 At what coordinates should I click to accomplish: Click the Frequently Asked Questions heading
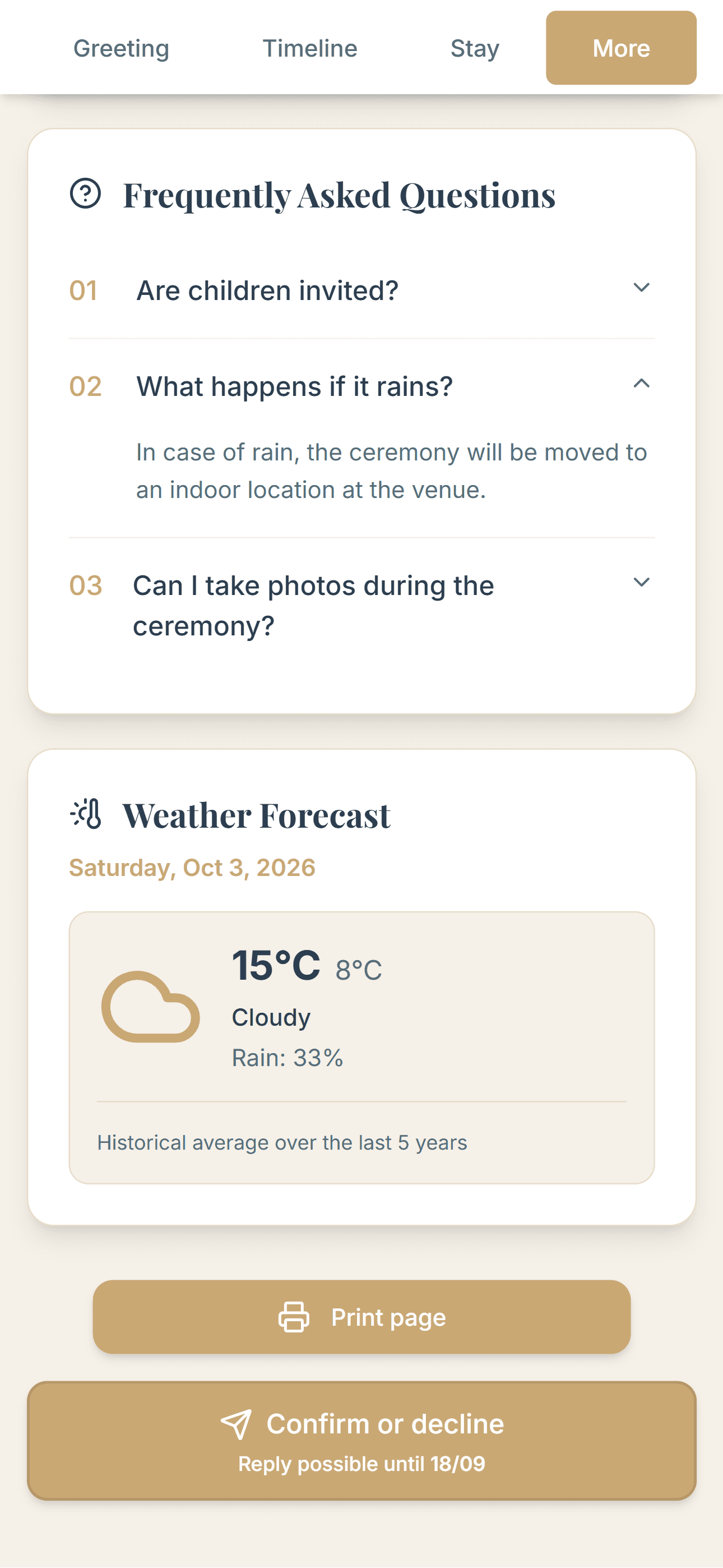(339, 195)
